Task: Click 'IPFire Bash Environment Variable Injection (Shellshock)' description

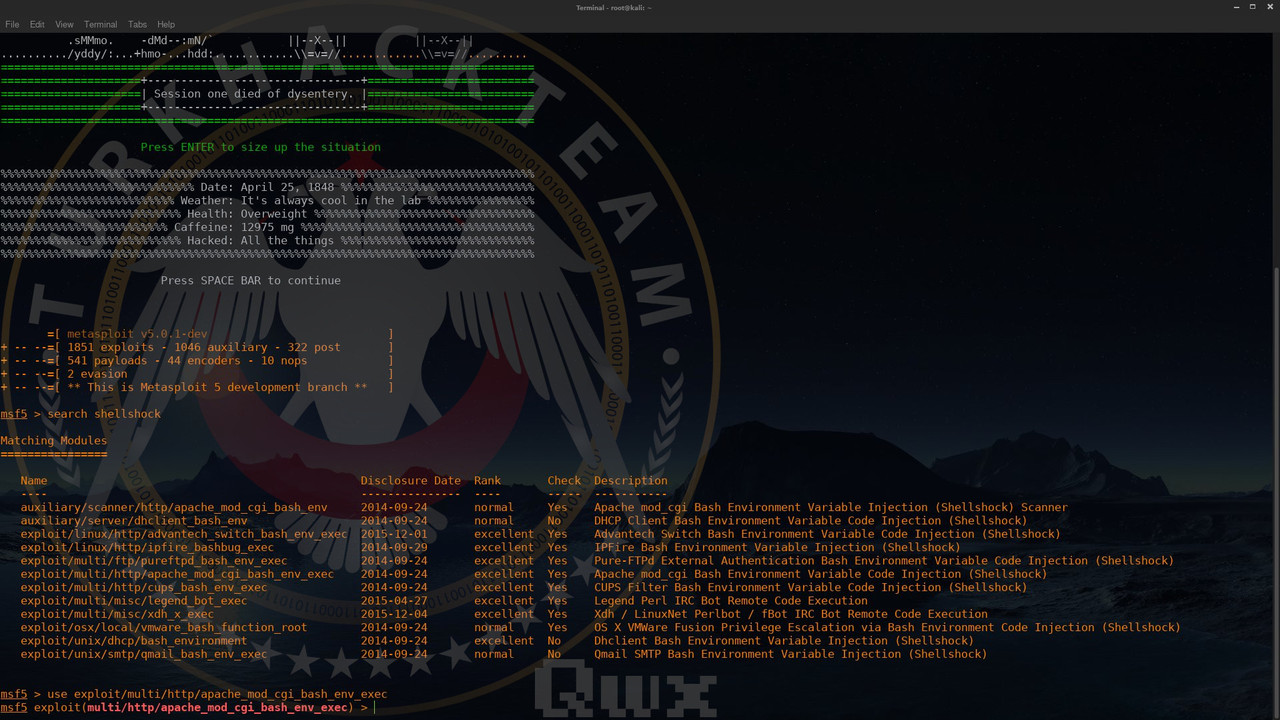Action: pos(777,547)
